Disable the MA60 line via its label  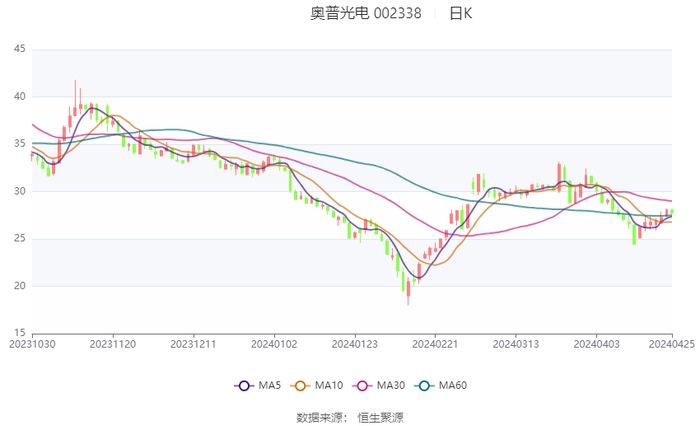[x=453, y=386]
